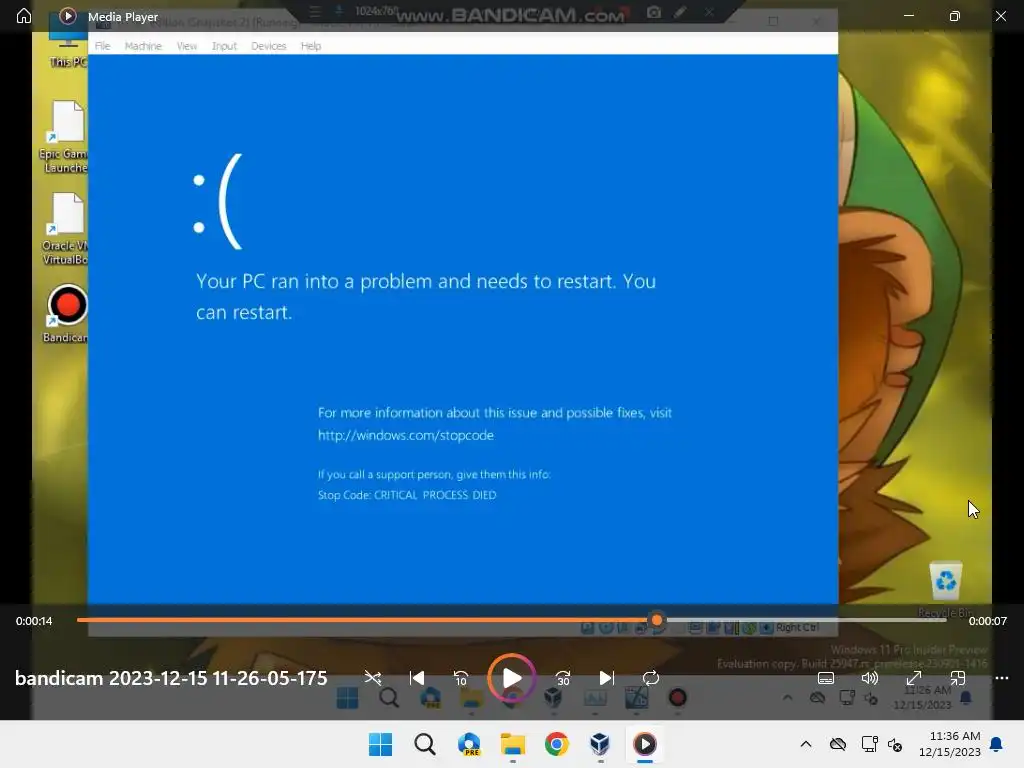Switch to full screen view
Image resolution: width=1024 pixels, height=768 pixels.
click(914, 678)
